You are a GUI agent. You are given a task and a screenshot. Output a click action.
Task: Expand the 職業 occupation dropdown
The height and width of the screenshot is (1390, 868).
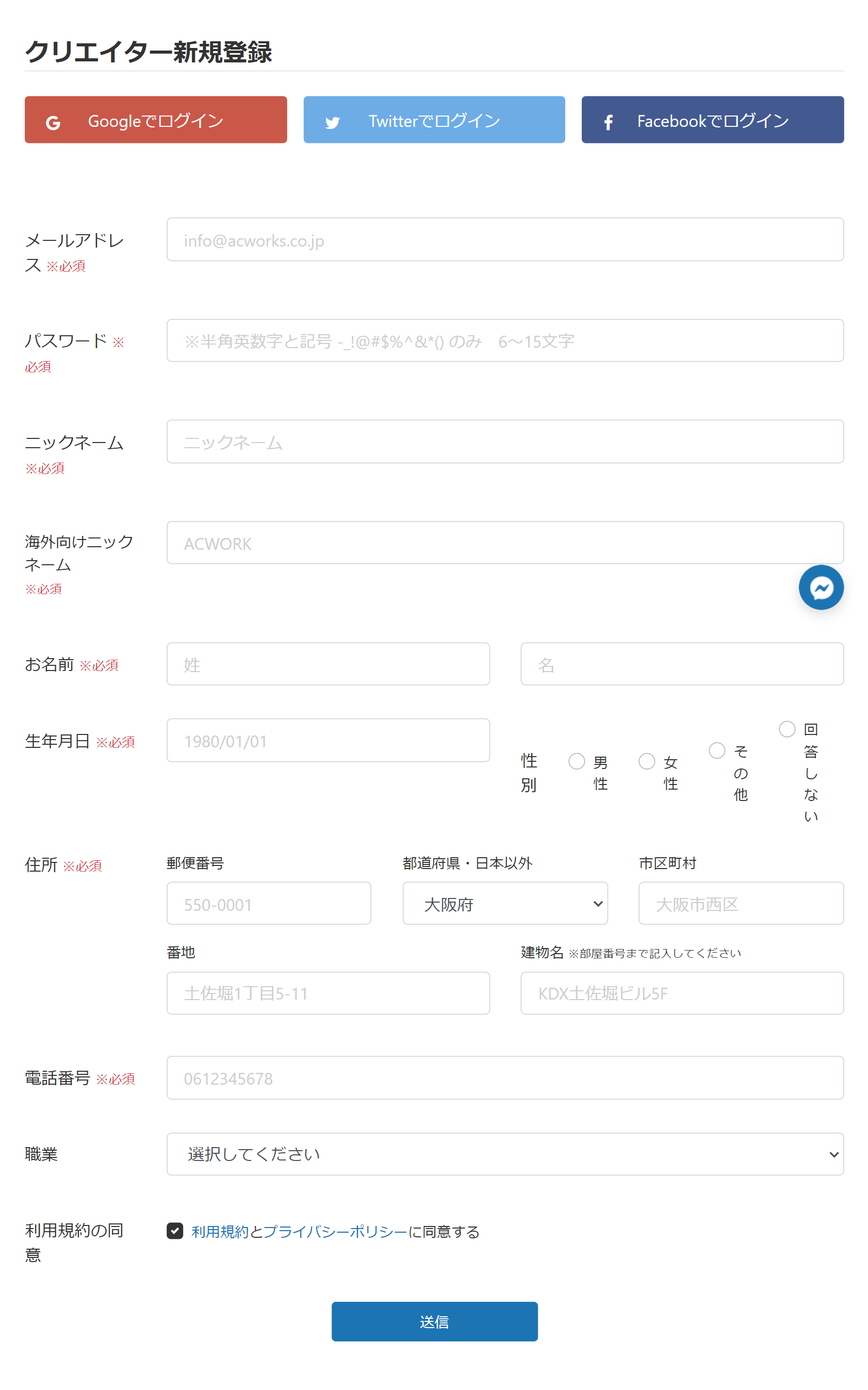pos(504,1153)
